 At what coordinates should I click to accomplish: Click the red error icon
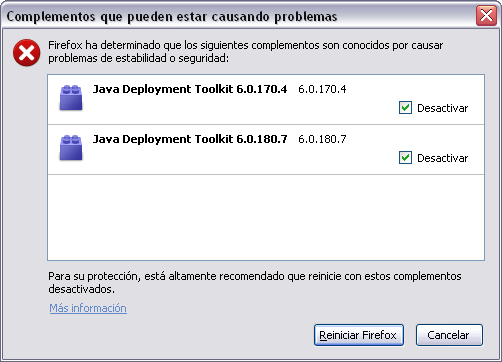pyautogui.click(x=27, y=53)
